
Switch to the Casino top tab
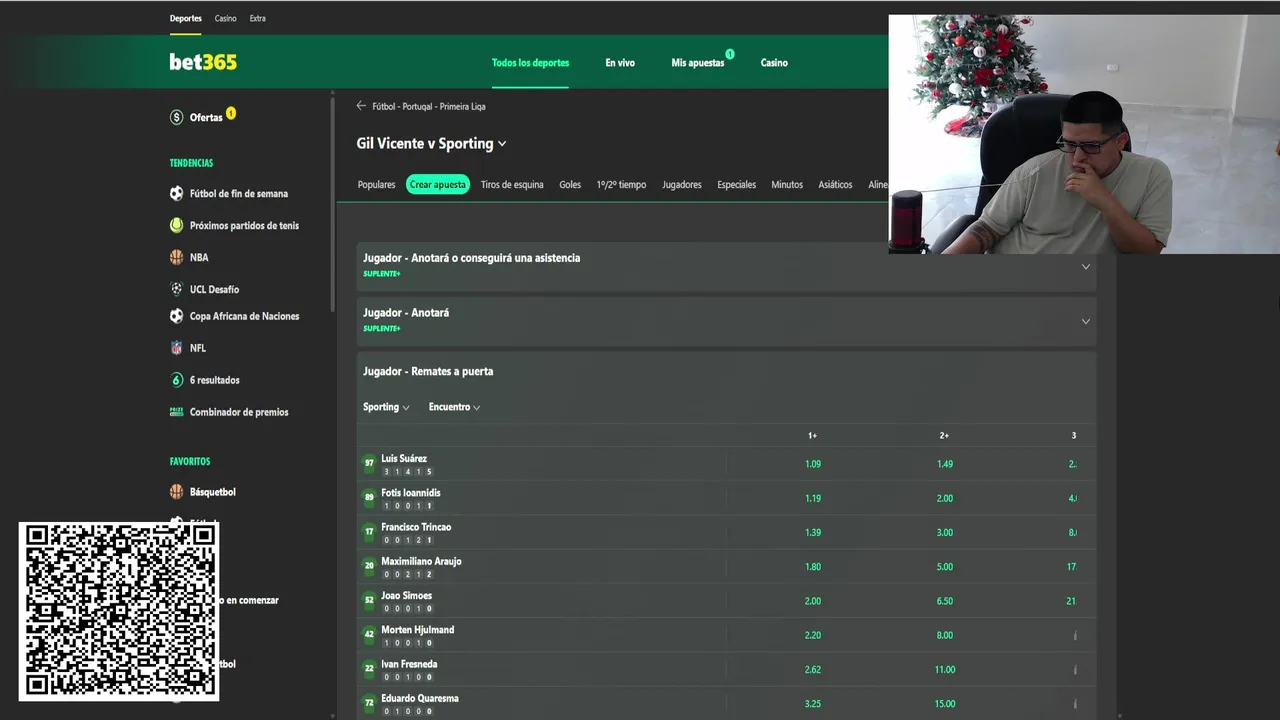226,18
